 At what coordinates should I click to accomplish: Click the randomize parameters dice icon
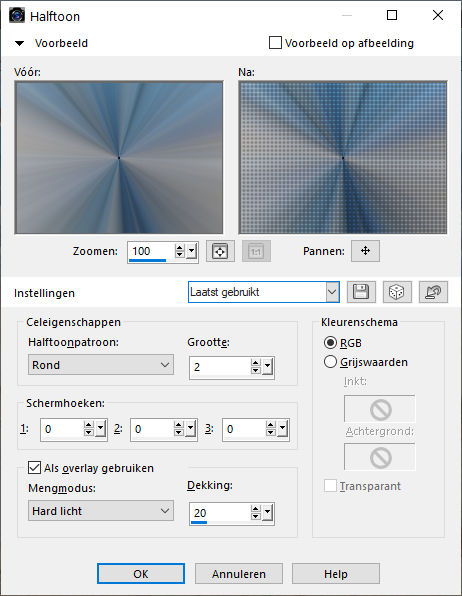(x=397, y=292)
